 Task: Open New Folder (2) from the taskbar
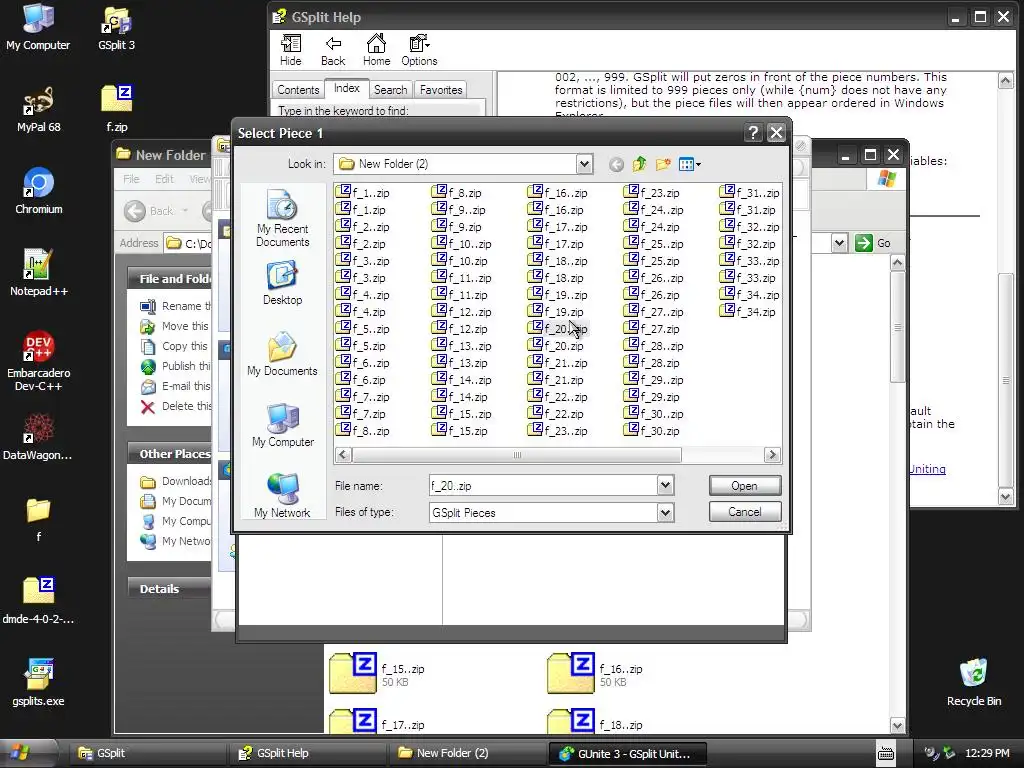pyautogui.click(x=467, y=753)
